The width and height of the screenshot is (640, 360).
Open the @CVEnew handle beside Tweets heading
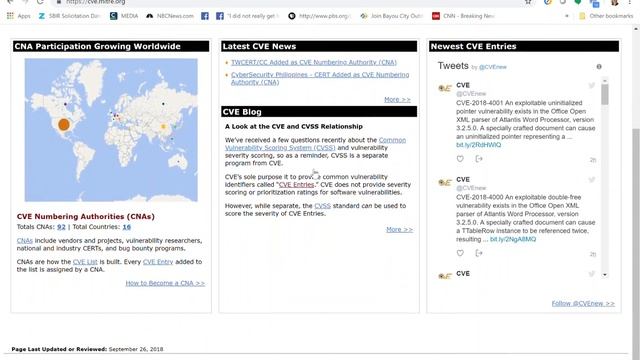click(x=492, y=67)
